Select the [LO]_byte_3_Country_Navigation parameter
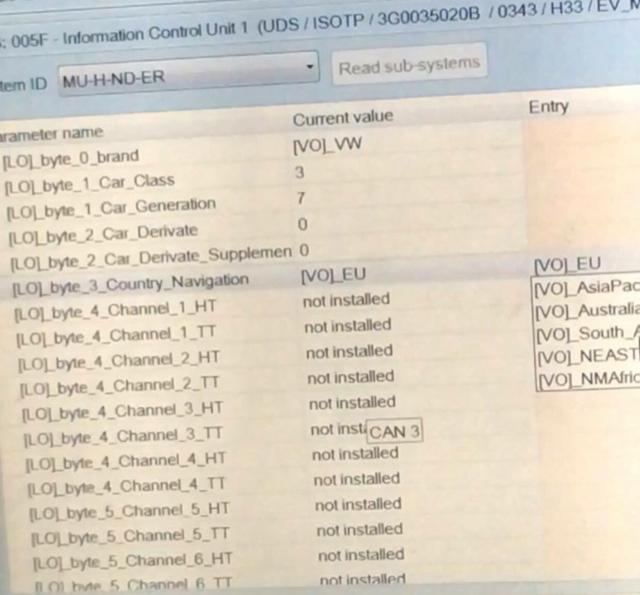Screen dimensions: 640x595 130,284
